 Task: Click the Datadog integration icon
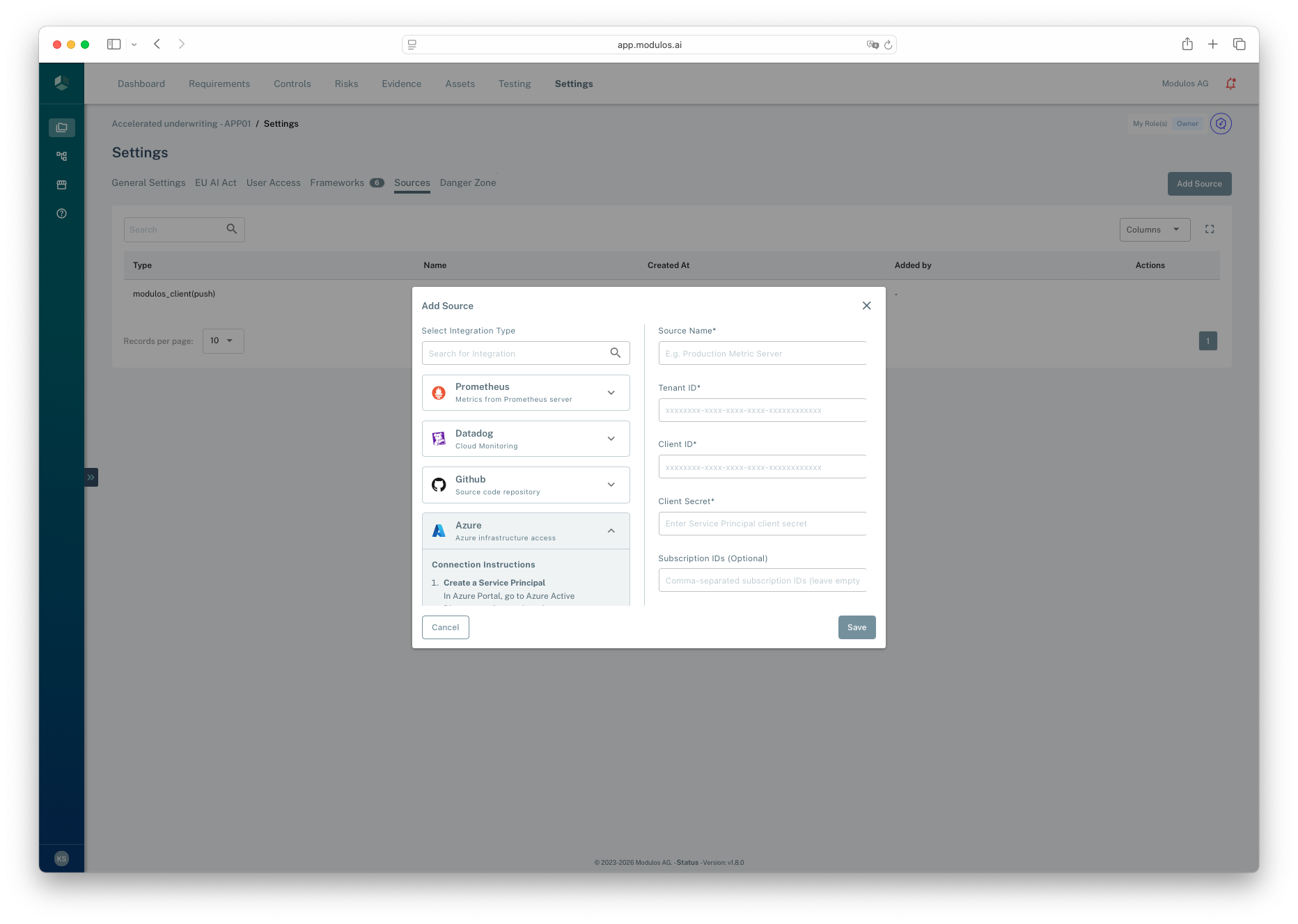439,439
